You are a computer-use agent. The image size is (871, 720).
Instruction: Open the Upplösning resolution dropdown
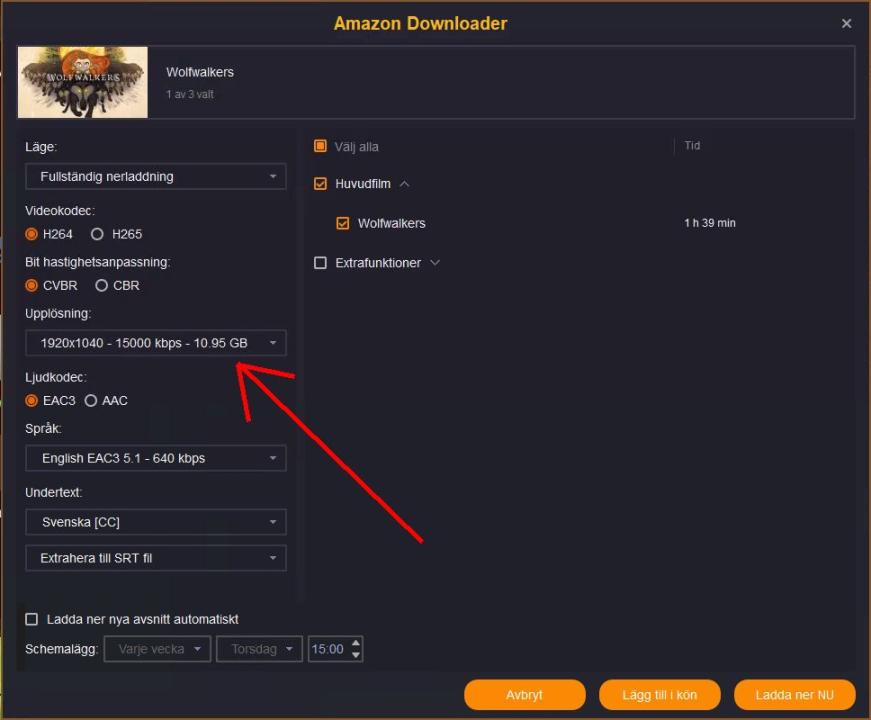tap(156, 343)
